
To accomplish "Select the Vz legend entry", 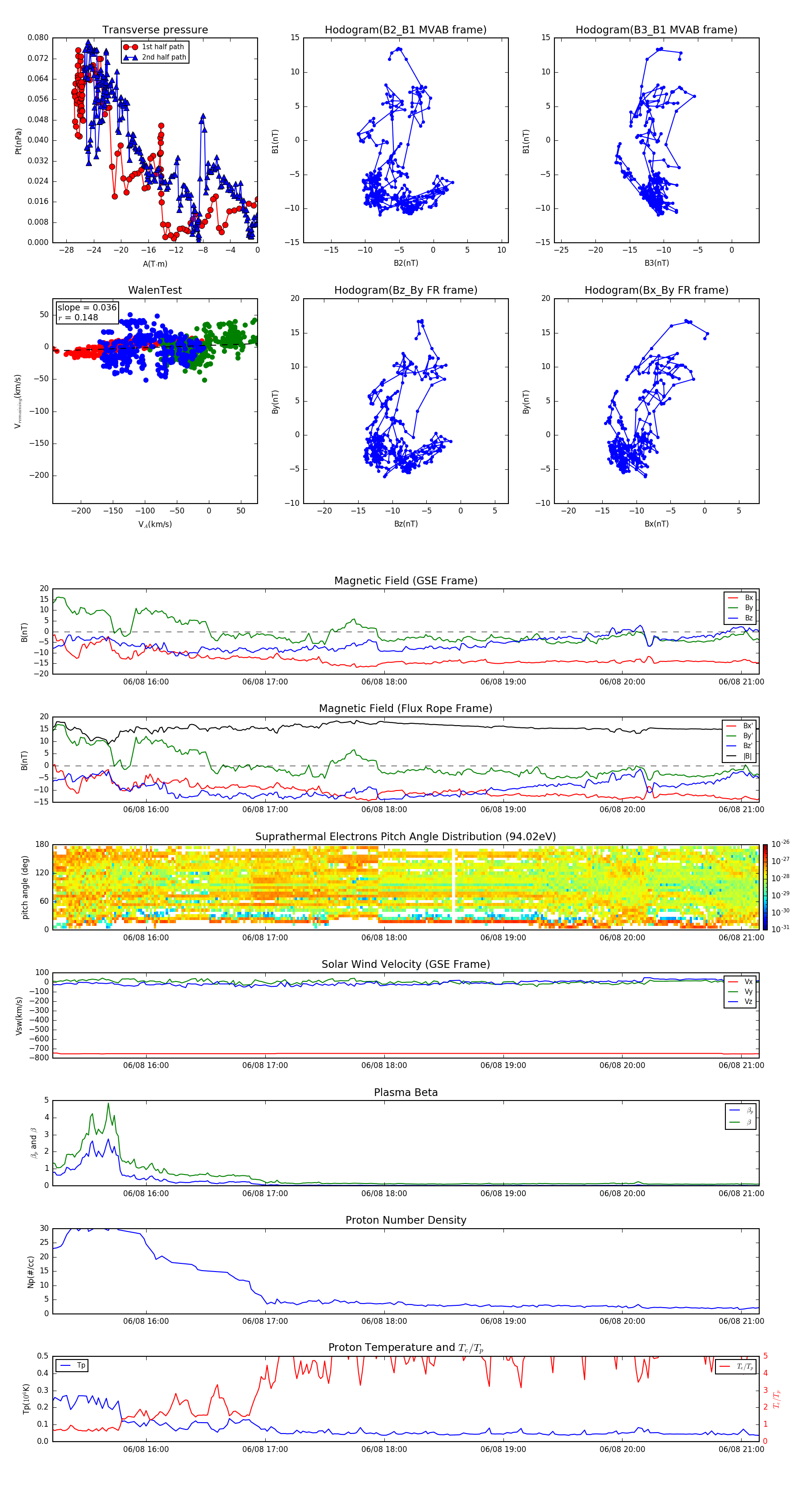I will 740,1002.
